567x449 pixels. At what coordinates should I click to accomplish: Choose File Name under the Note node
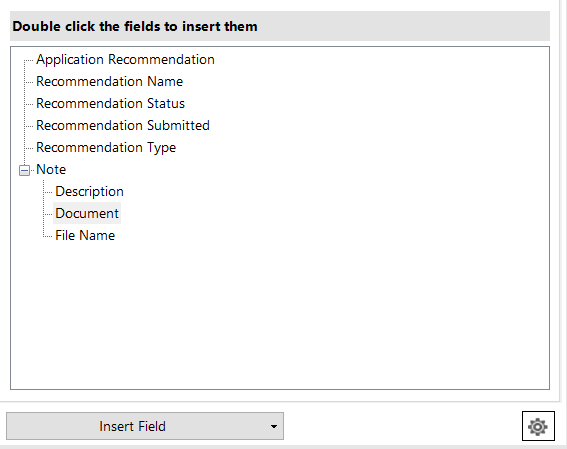coord(85,235)
